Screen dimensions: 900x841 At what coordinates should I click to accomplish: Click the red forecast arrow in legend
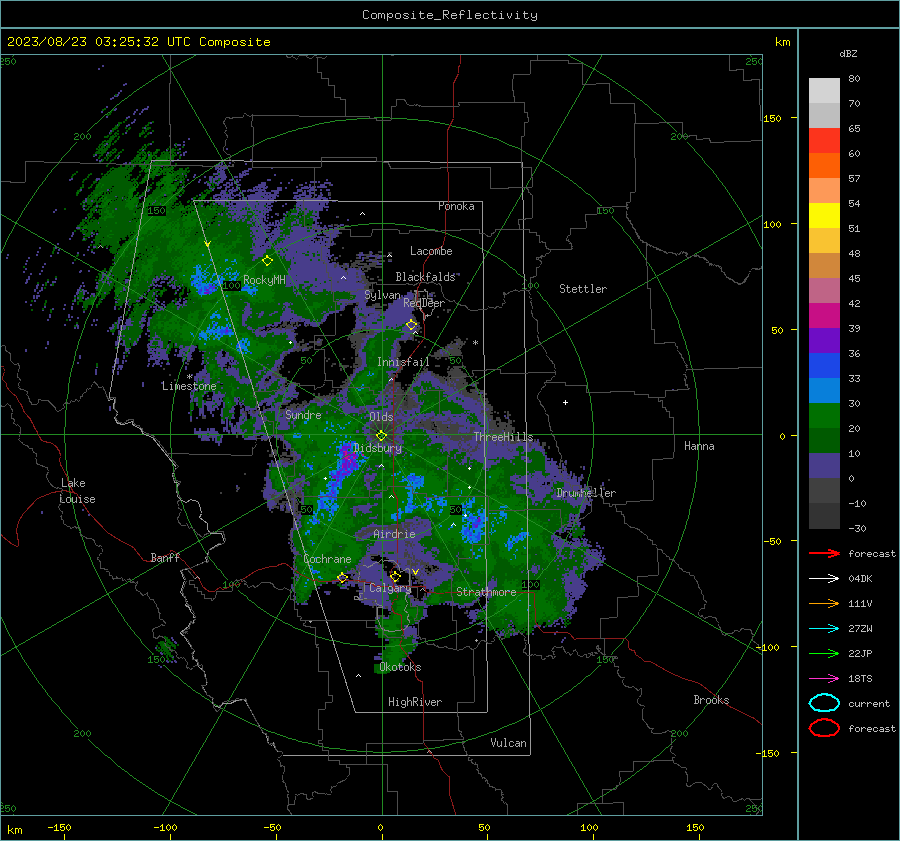pos(824,553)
